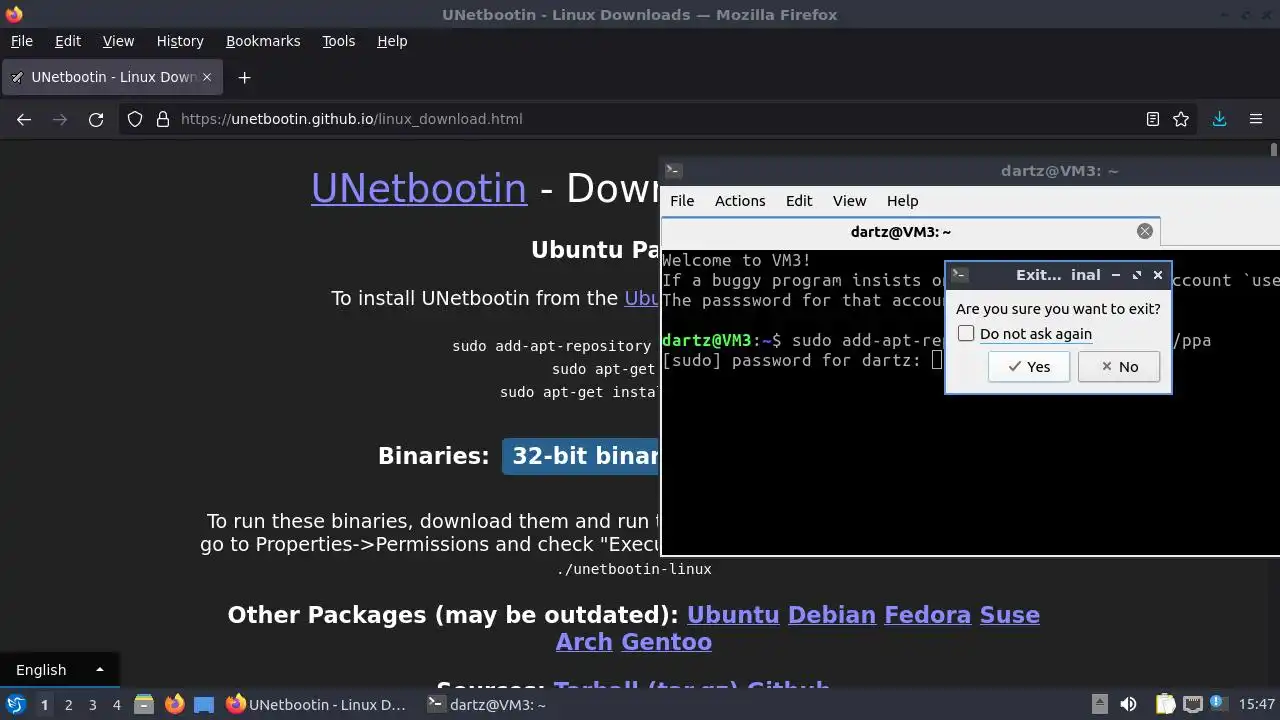Viewport: 1280px width, 720px height.
Task: Confirm exit with the Yes button
Action: click(x=1028, y=367)
